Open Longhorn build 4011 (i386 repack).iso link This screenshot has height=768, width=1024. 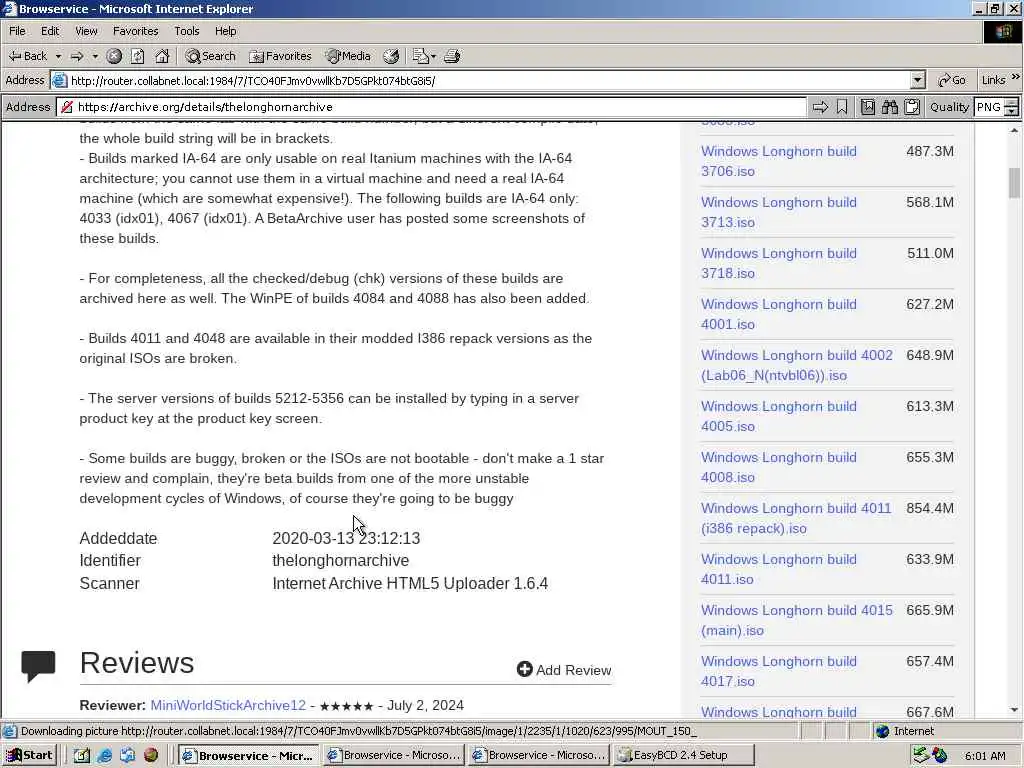pyautogui.click(x=796, y=517)
